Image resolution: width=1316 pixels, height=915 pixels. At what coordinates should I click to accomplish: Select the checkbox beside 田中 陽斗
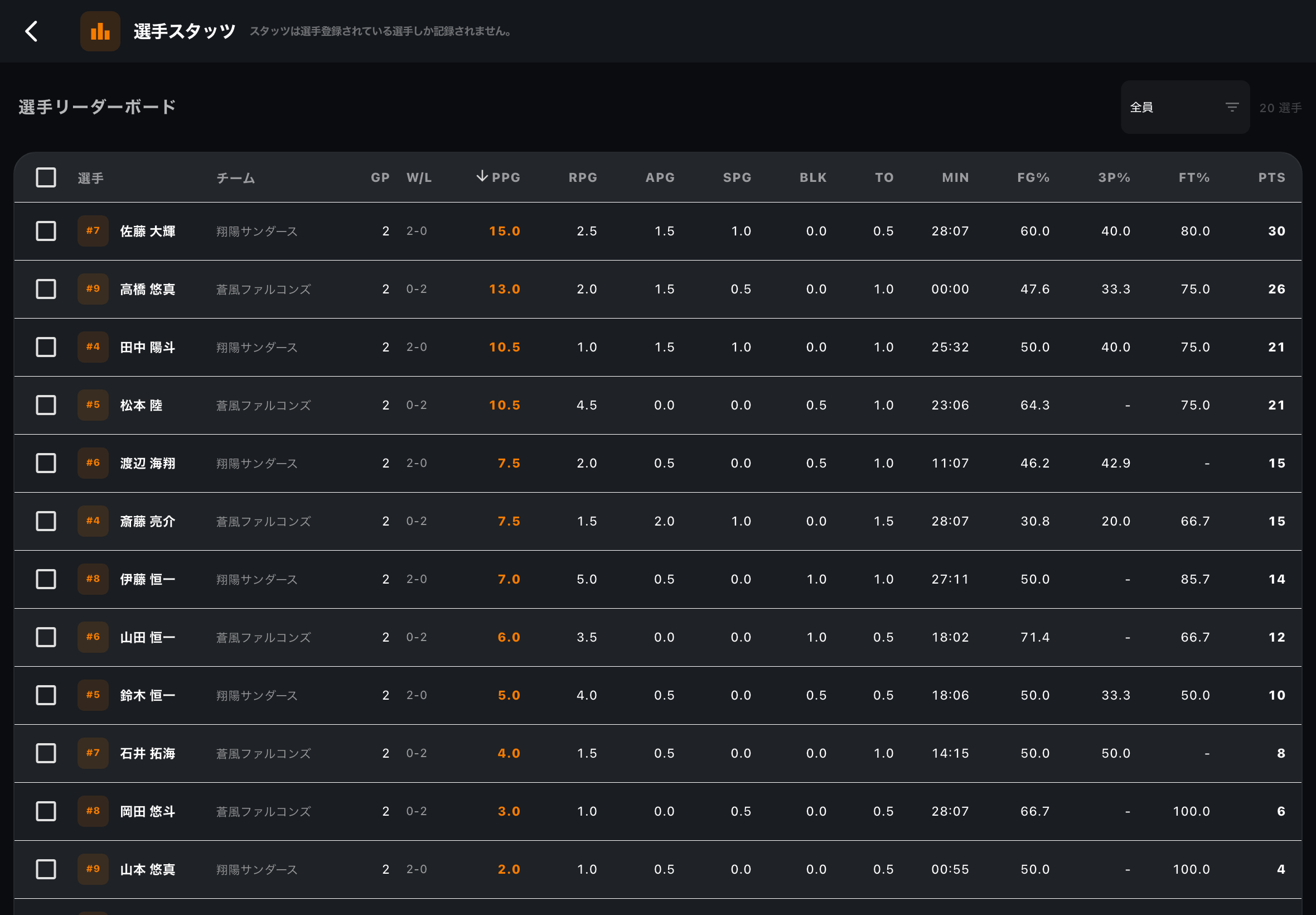46,347
